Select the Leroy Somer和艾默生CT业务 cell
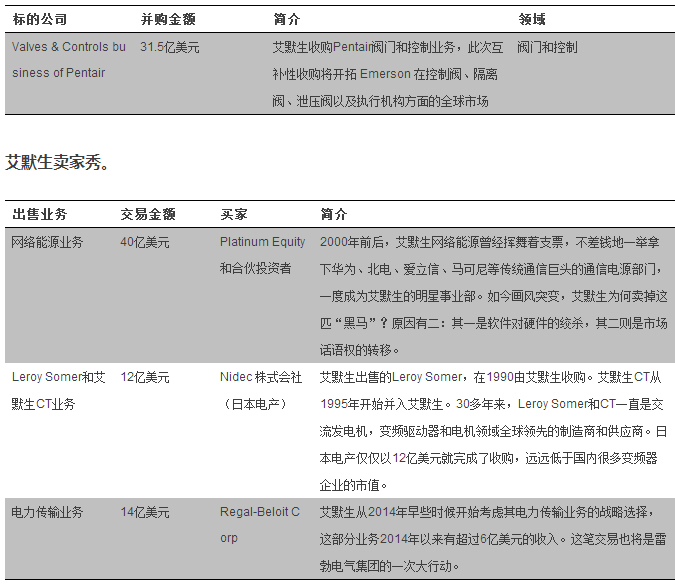This screenshot has height=585, width=675. coord(58,390)
